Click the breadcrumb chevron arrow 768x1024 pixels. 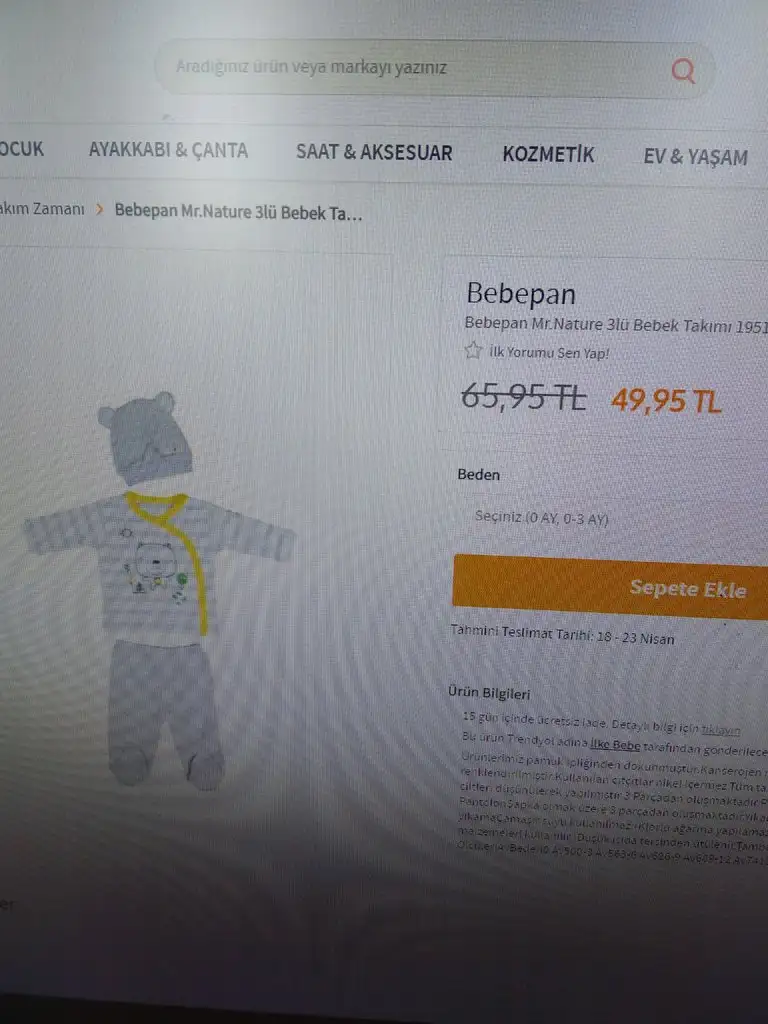(100, 209)
